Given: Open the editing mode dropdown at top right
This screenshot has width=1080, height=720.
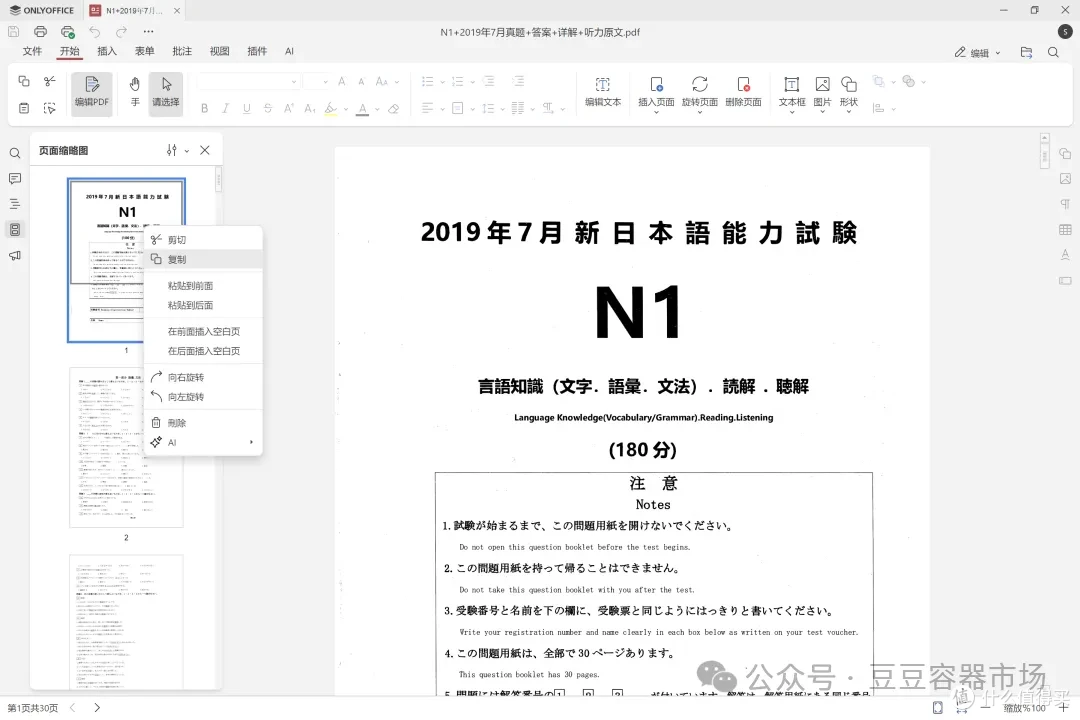Looking at the screenshot, I should [x=977, y=52].
